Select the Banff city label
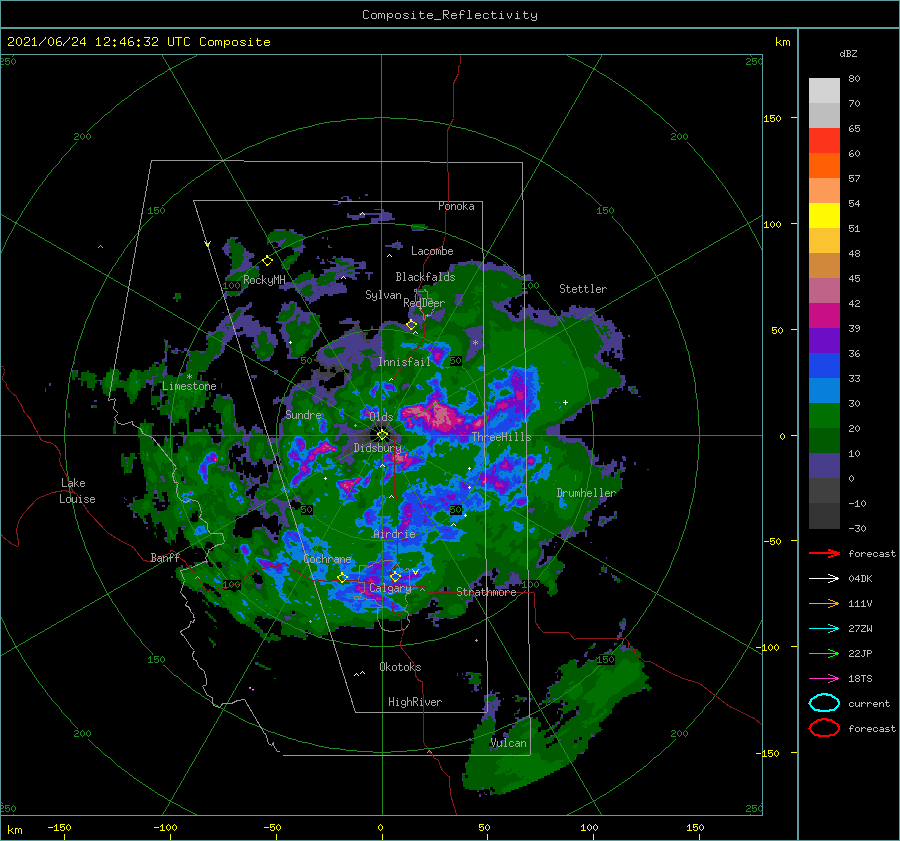The width and height of the screenshot is (900, 841). tap(165, 557)
